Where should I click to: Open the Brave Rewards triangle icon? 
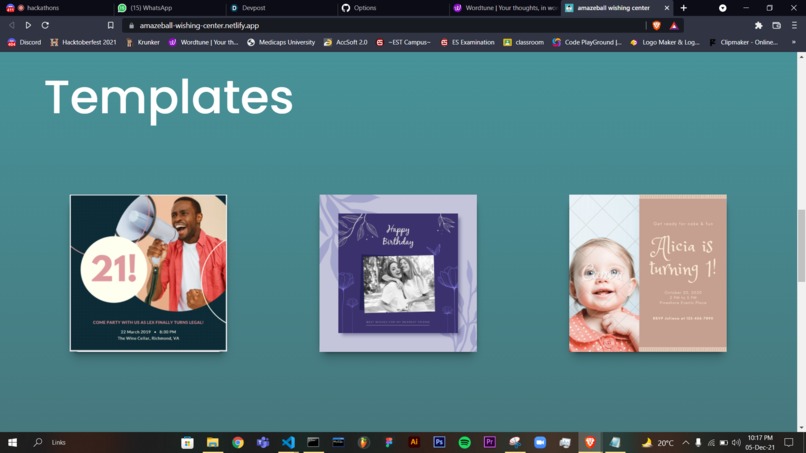tap(674, 25)
